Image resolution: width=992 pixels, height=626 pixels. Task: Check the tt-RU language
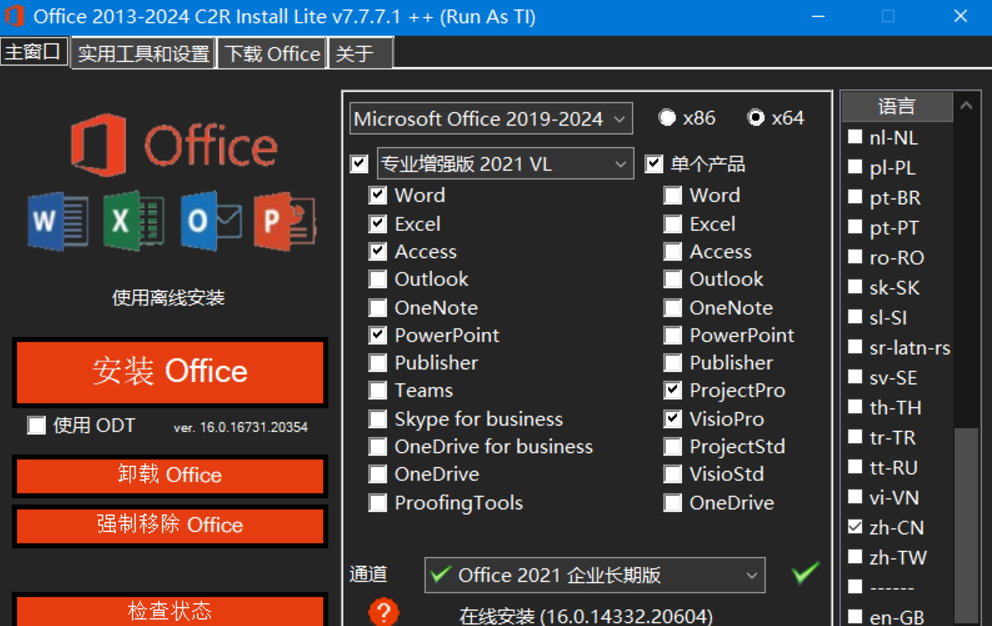[x=855, y=467]
